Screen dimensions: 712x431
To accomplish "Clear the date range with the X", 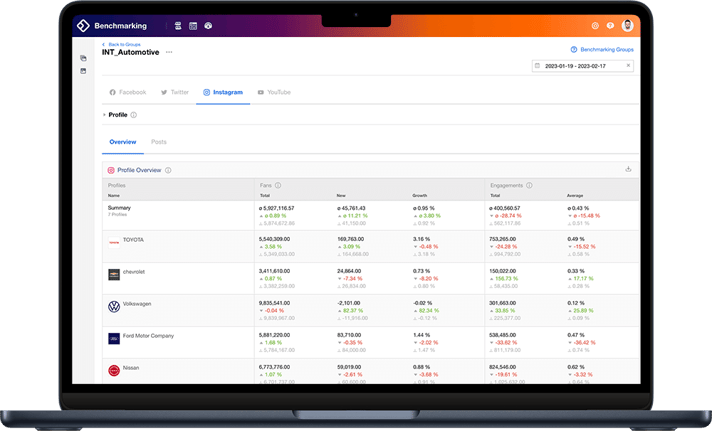I will pyautogui.click(x=628, y=65).
